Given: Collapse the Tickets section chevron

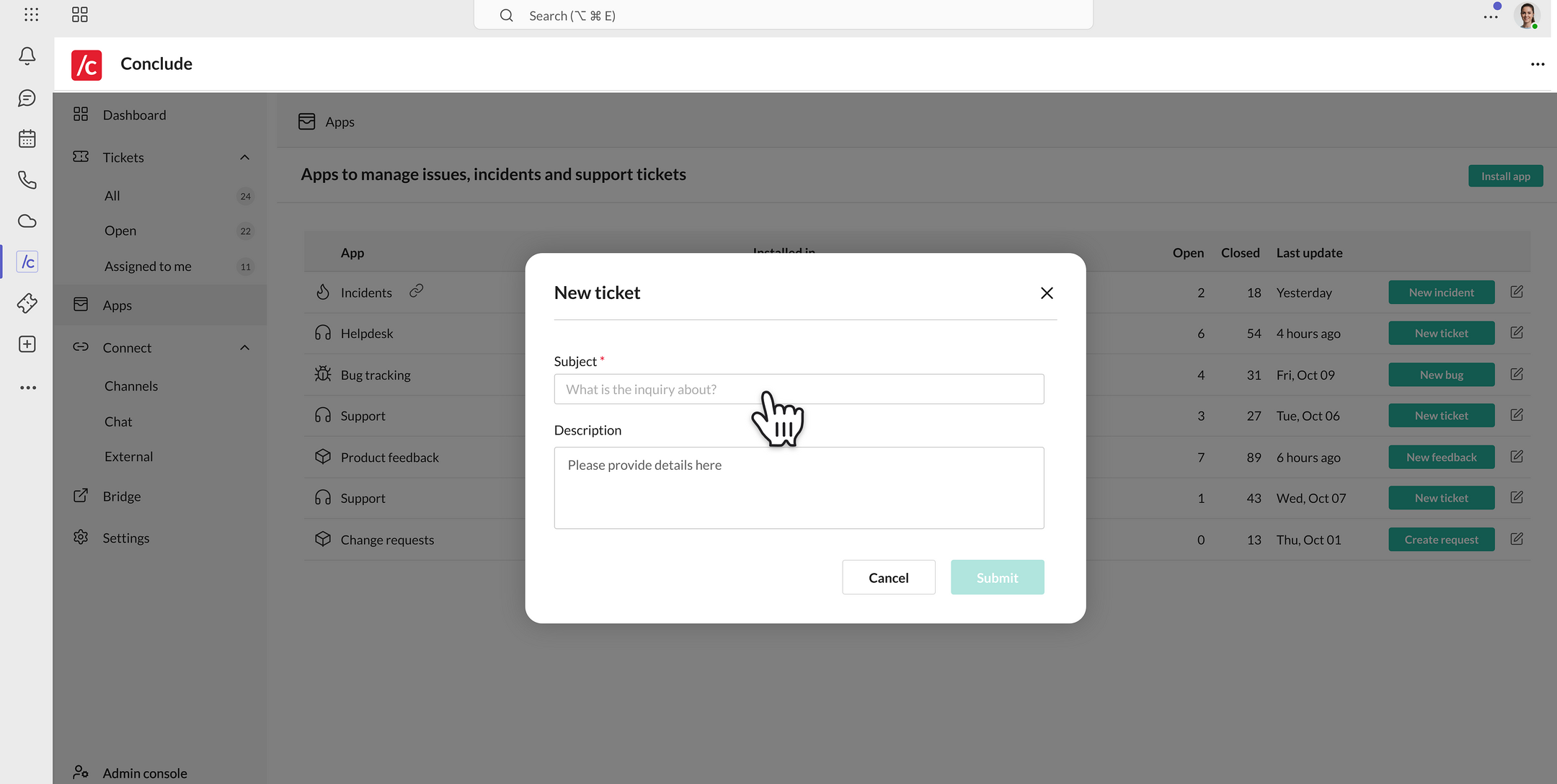Looking at the screenshot, I should tap(244, 157).
